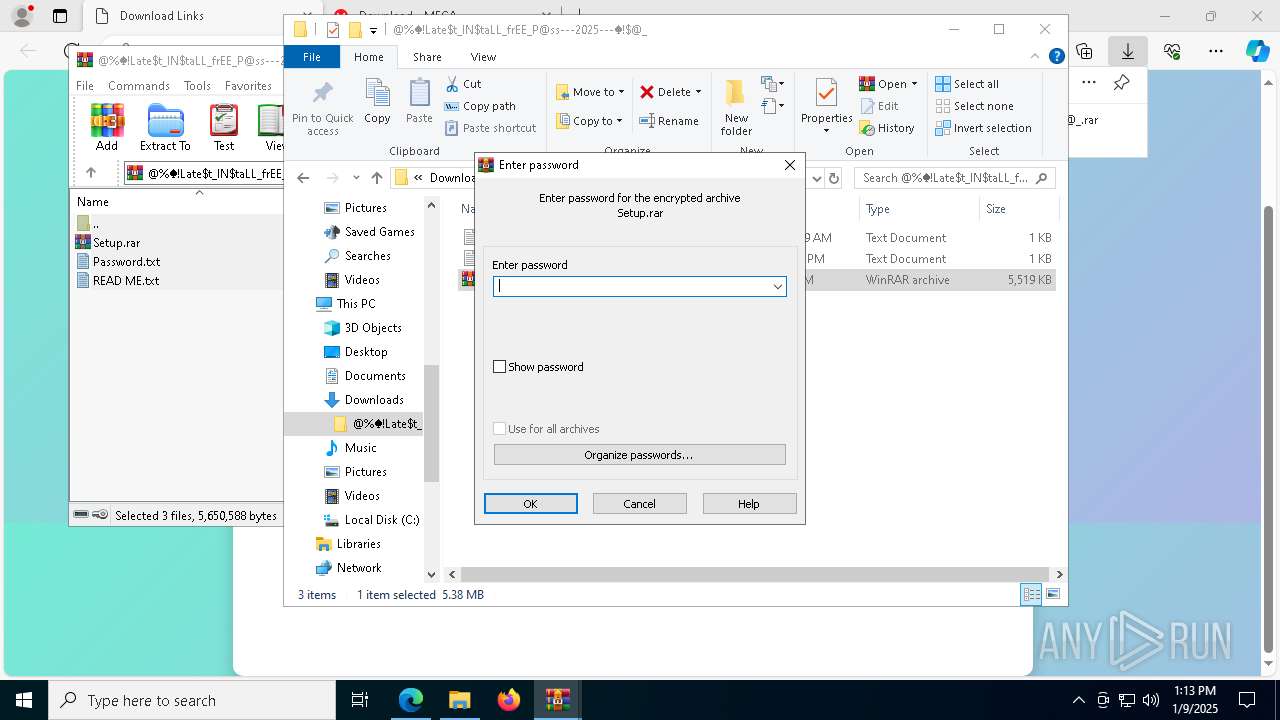Open the Commands menu in WinRAR

(x=139, y=86)
